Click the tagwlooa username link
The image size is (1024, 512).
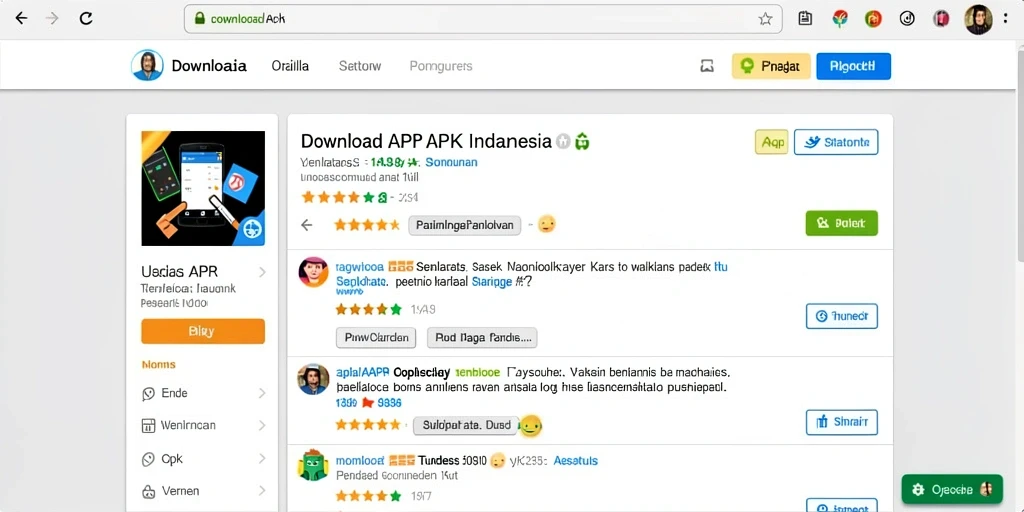359,267
